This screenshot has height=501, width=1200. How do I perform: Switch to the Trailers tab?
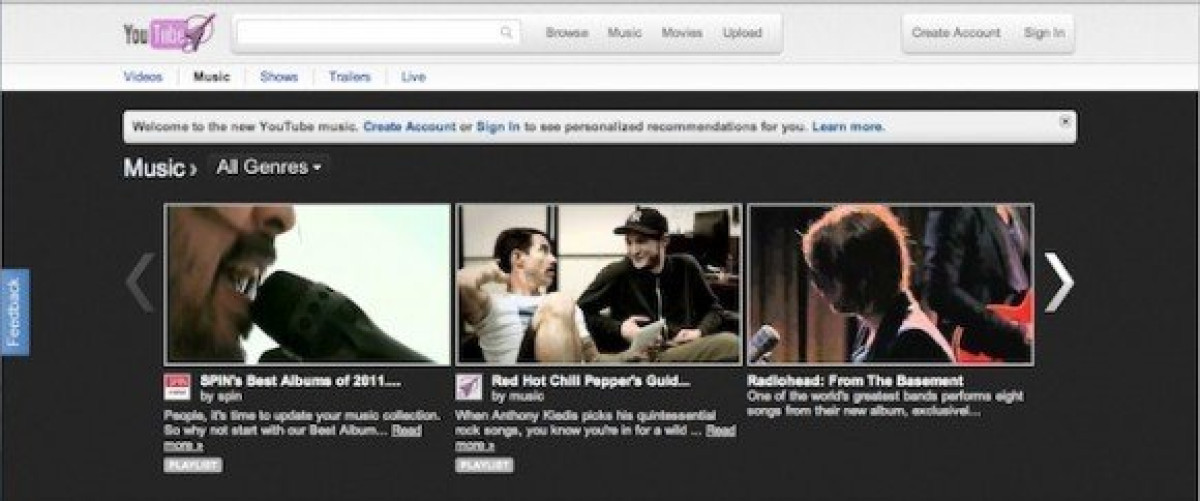(349, 77)
